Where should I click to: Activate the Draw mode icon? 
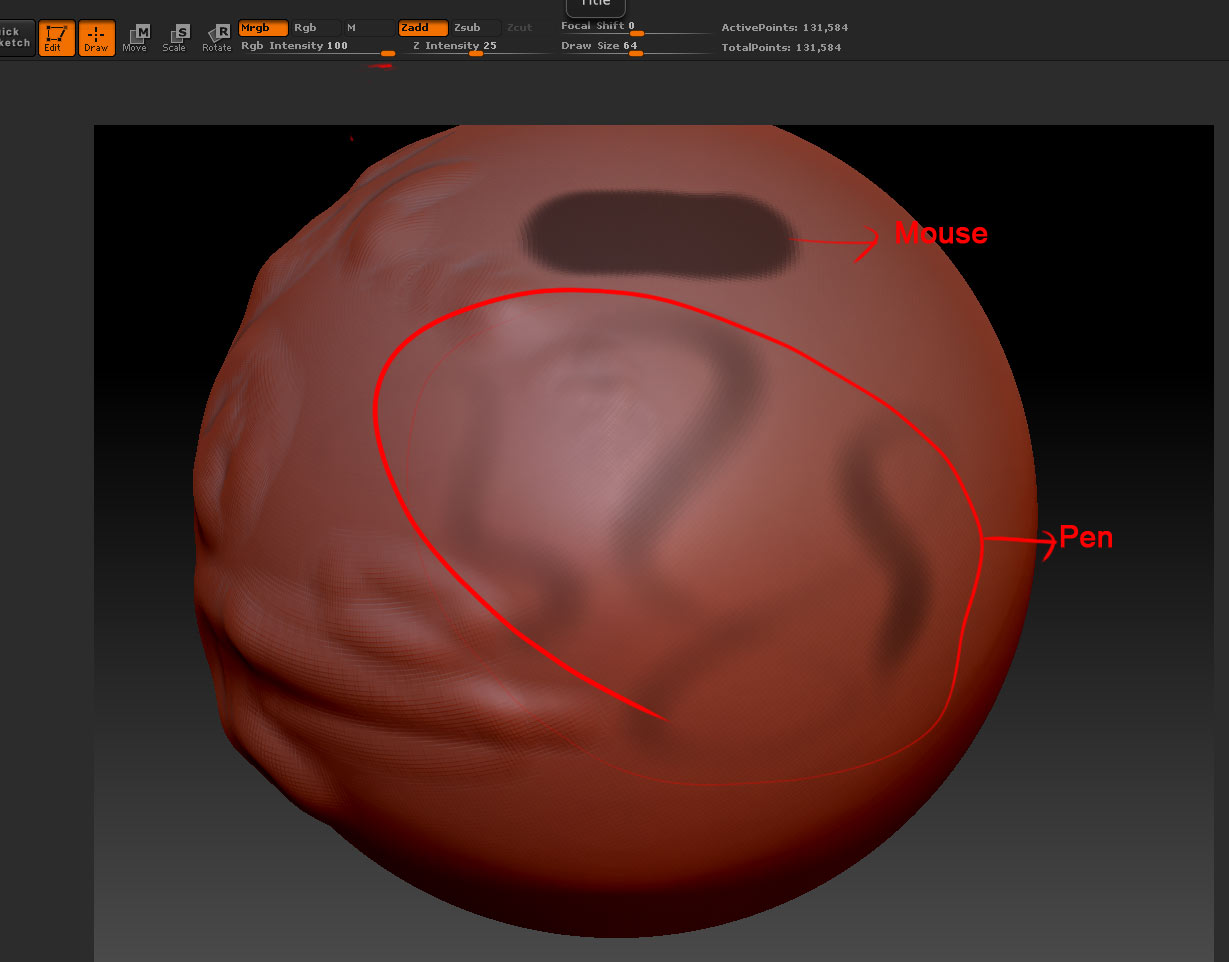click(97, 38)
